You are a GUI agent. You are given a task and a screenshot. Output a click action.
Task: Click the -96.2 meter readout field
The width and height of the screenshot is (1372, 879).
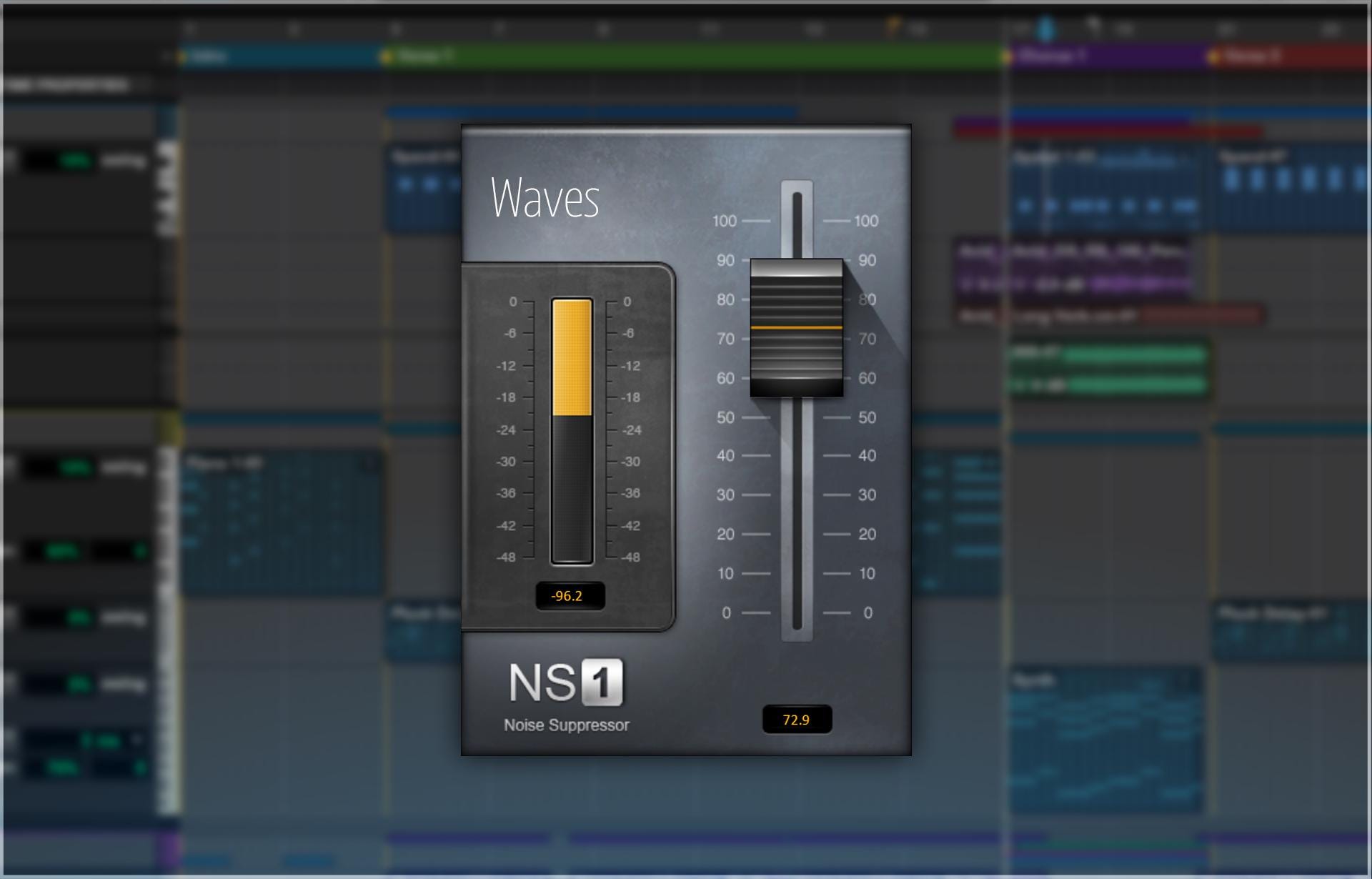coord(570,596)
